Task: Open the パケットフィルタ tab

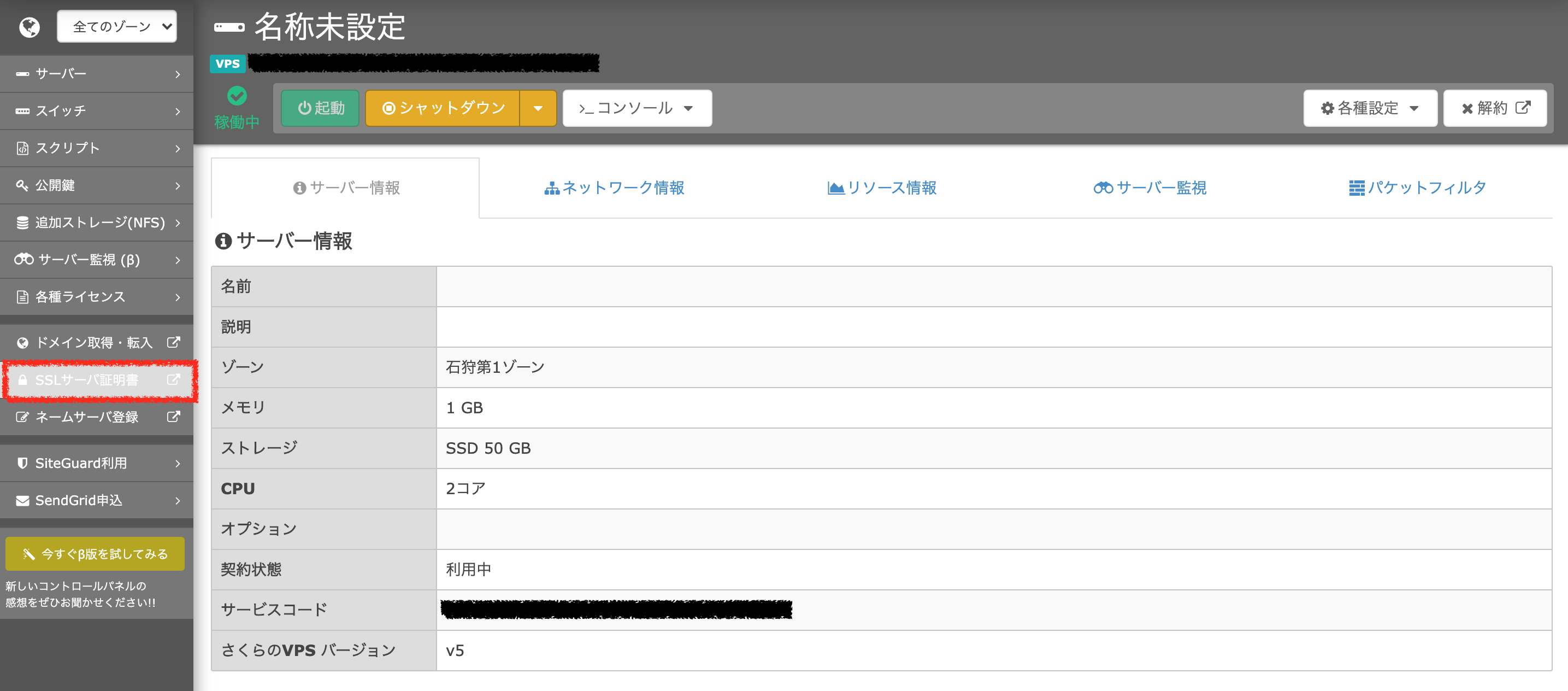Action: 1418,188
